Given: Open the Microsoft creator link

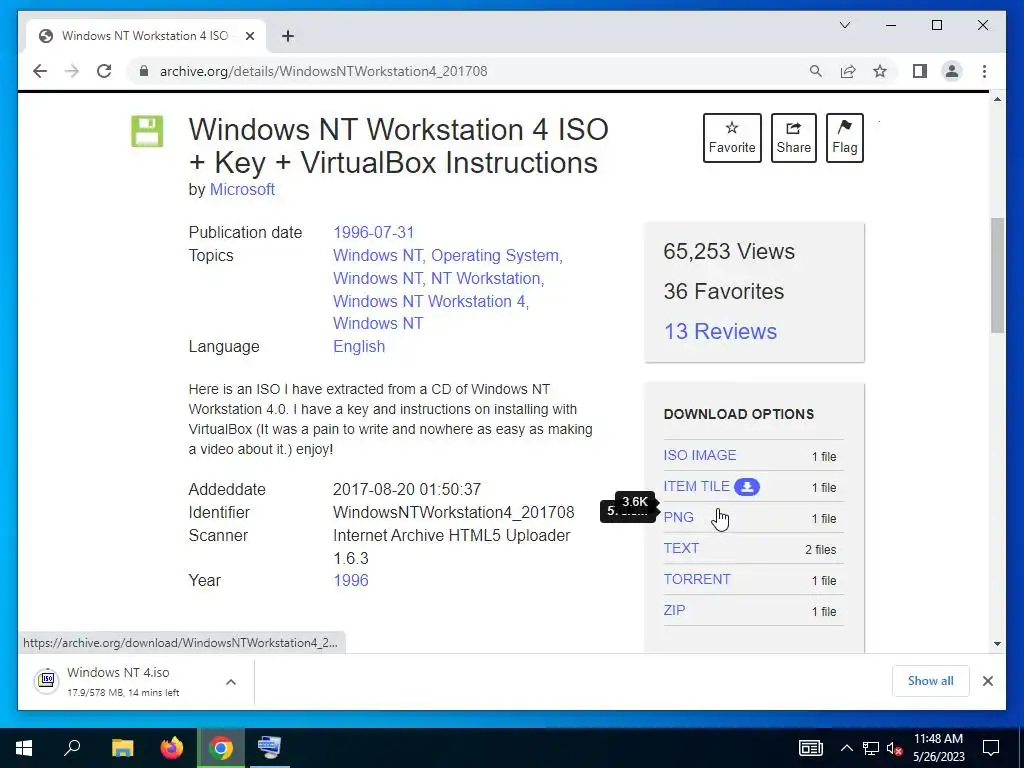Looking at the screenshot, I should 242,189.
